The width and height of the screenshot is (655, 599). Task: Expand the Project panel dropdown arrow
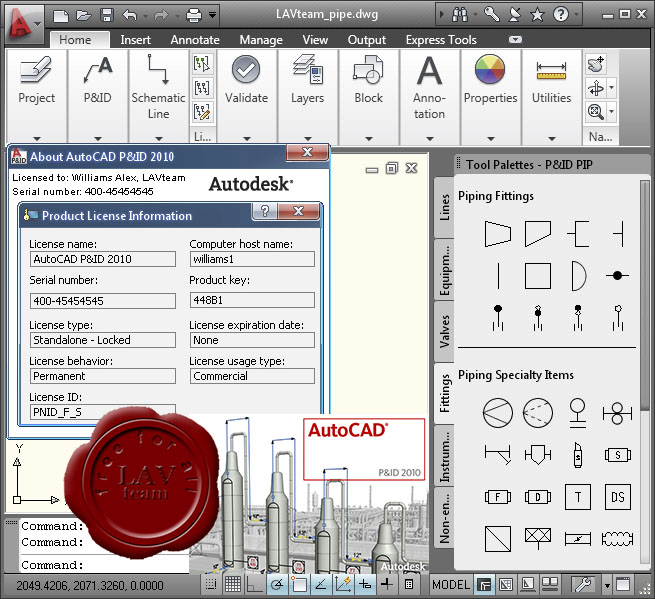coord(37,138)
